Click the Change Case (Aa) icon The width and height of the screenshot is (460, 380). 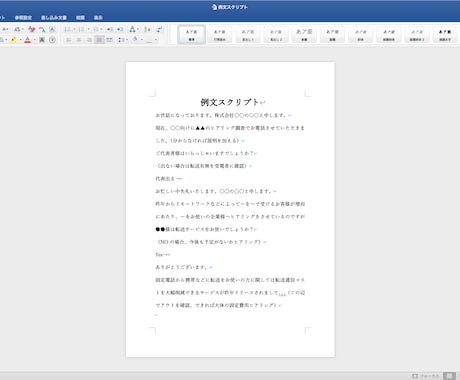point(17,30)
